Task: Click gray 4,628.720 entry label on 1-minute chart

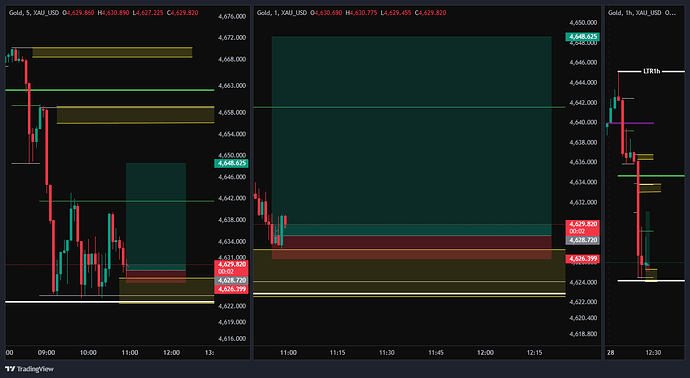Action: pos(583,240)
